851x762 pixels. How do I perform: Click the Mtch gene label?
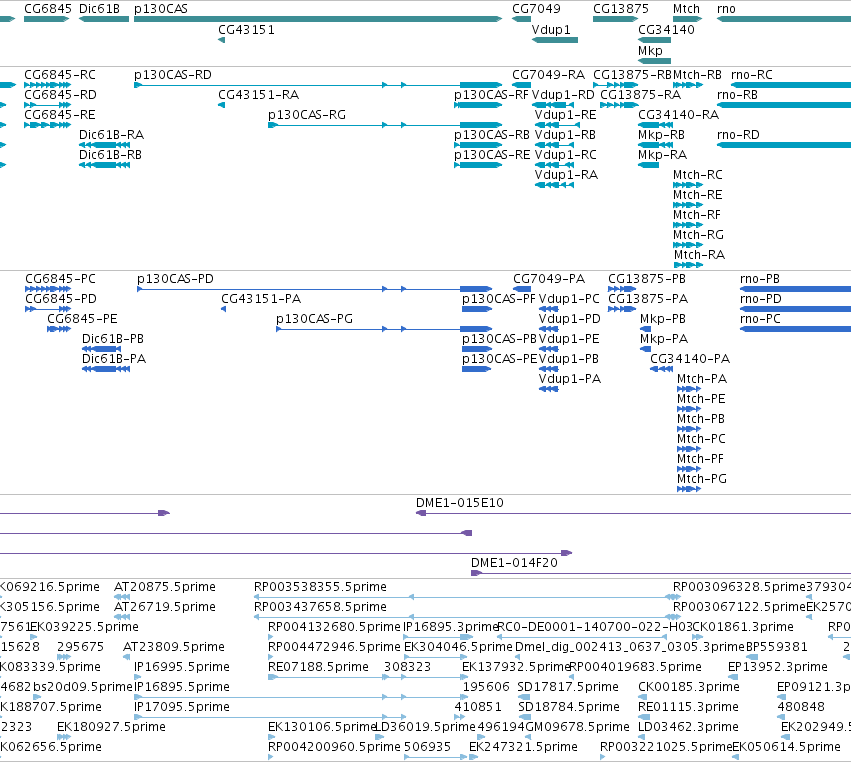coord(687,9)
